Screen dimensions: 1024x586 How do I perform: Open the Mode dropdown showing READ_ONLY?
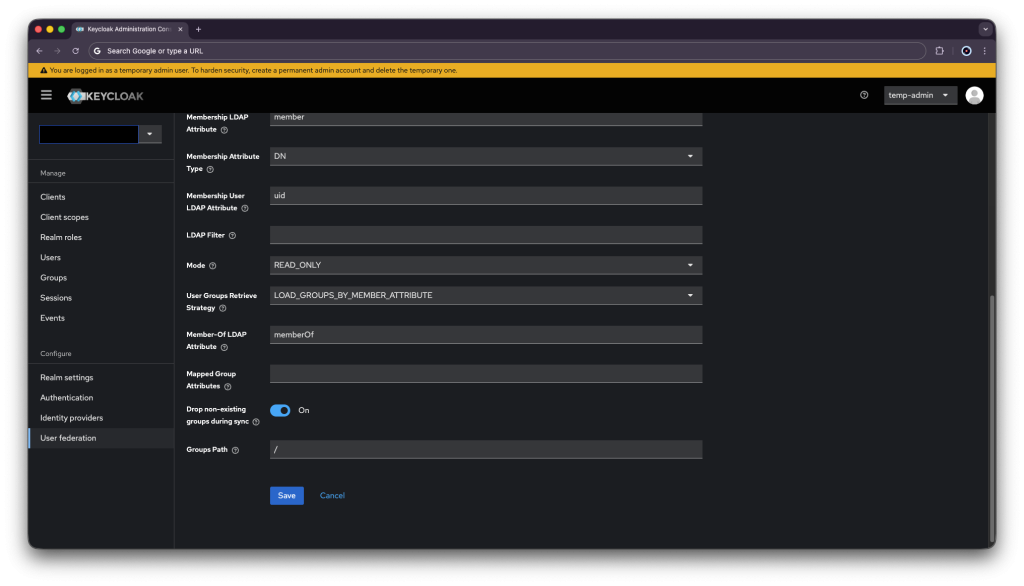tap(486, 265)
